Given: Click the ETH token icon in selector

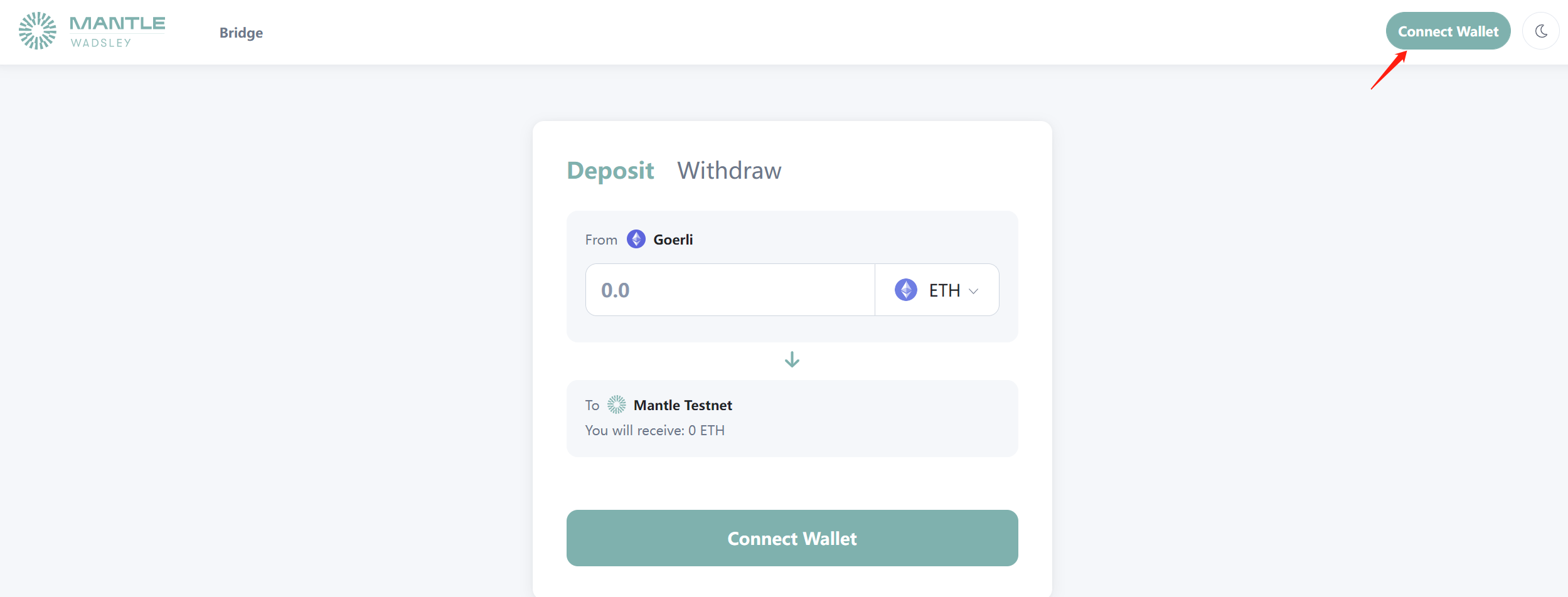Looking at the screenshot, I should (x=906, y=290).
